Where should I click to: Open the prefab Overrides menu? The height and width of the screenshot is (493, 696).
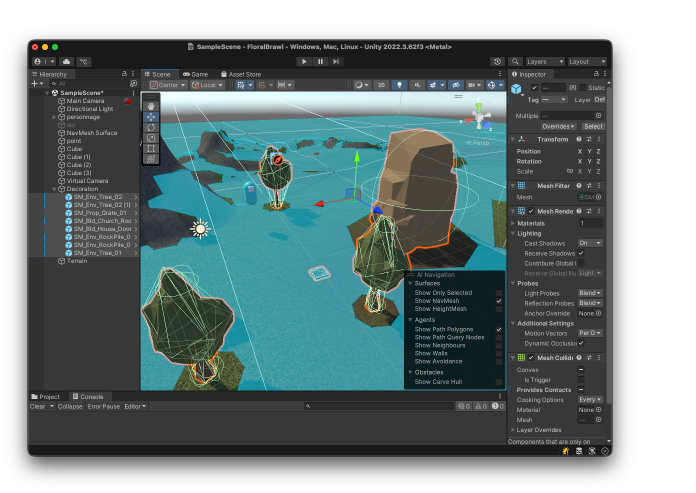[558, 126]
